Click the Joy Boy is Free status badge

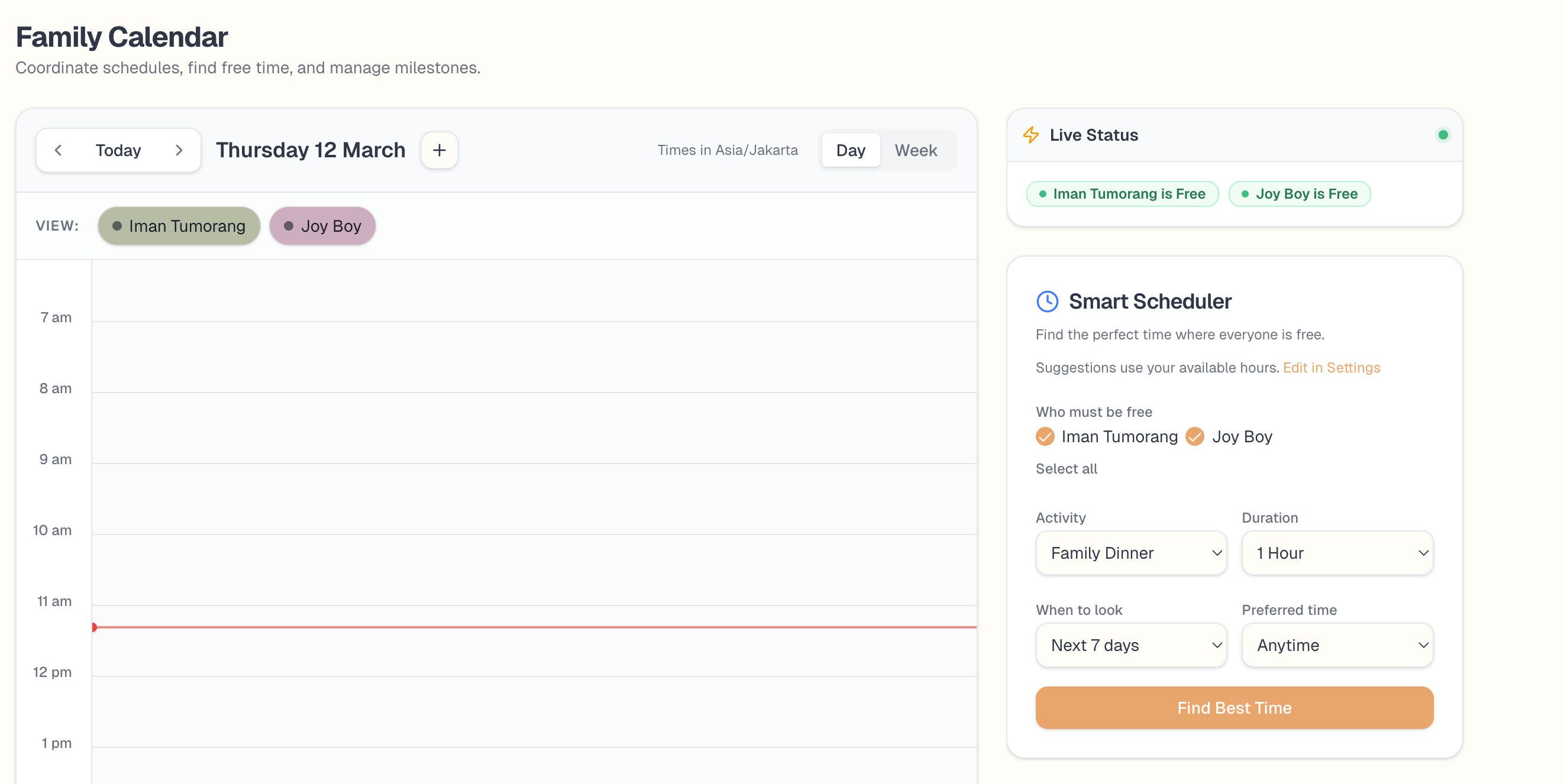coord(1299,193)
